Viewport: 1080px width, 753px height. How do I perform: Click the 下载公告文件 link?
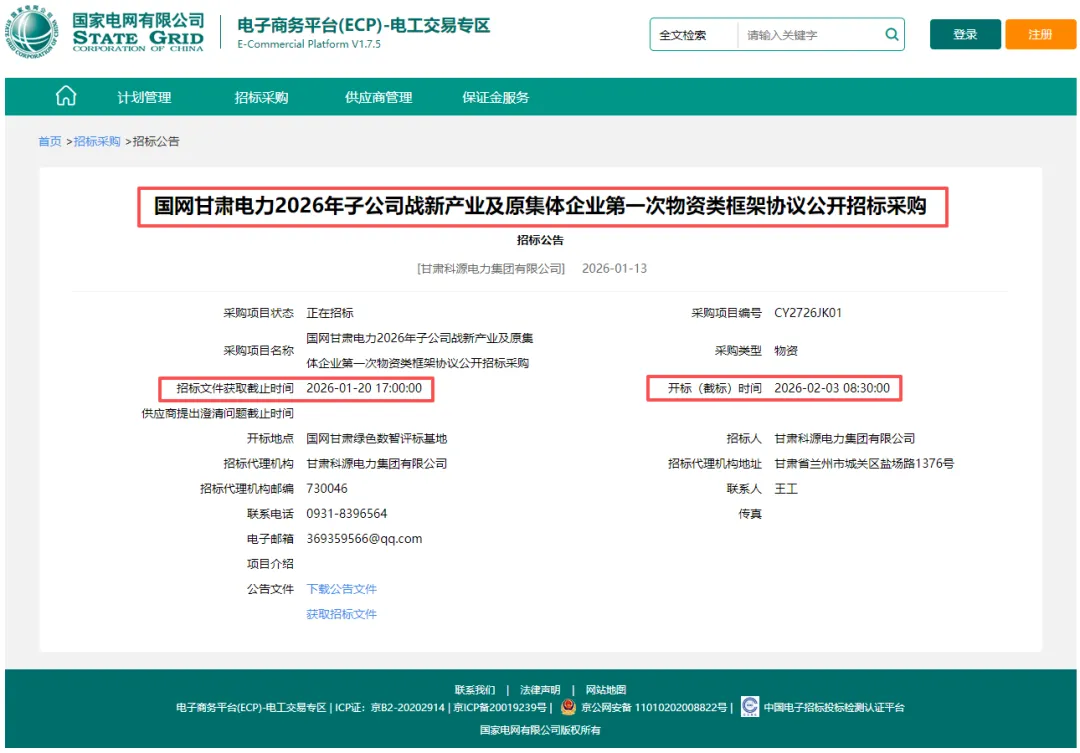342,589
